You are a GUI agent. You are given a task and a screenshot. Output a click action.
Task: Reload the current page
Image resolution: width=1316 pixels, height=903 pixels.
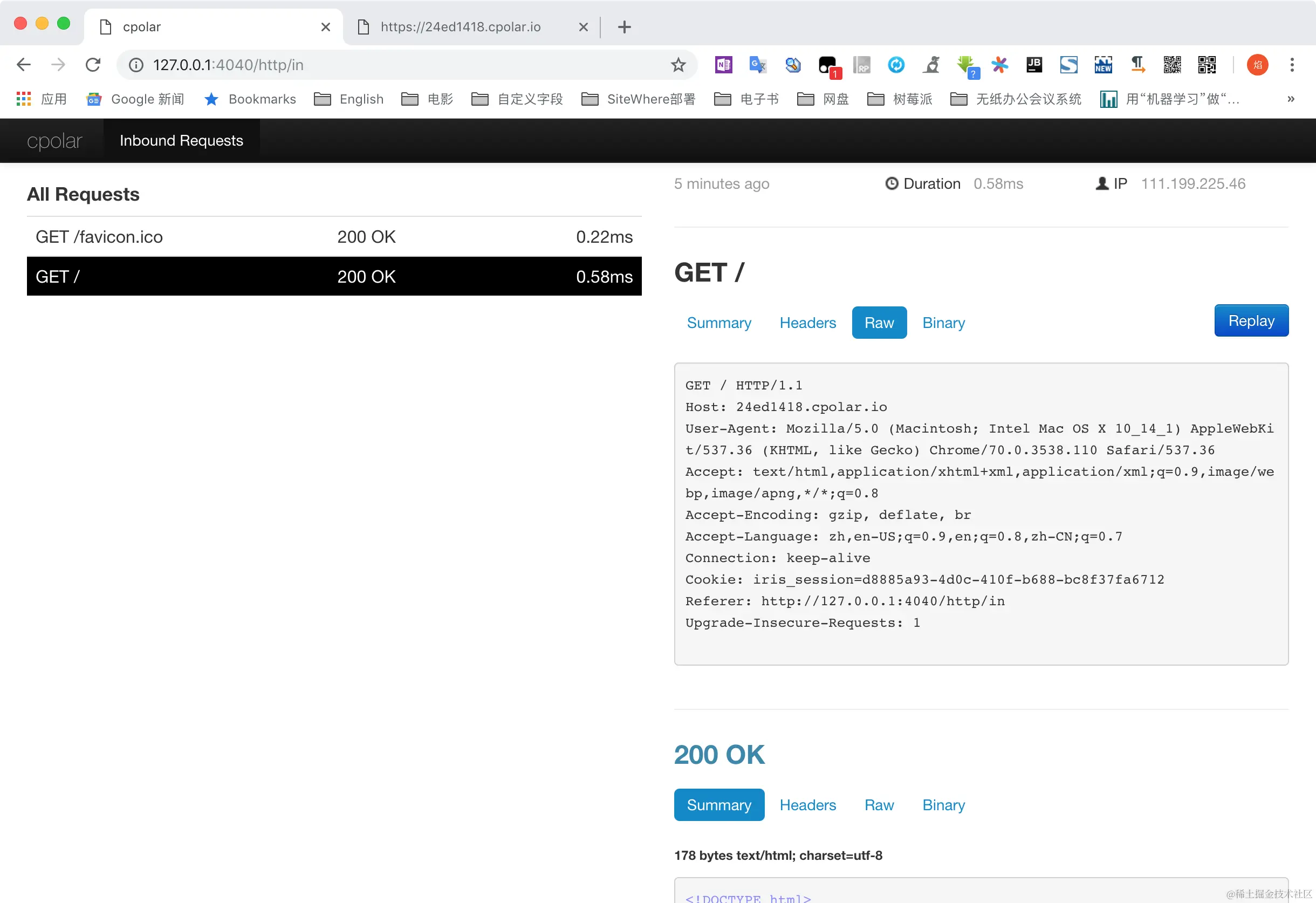[x=93, y=65]
